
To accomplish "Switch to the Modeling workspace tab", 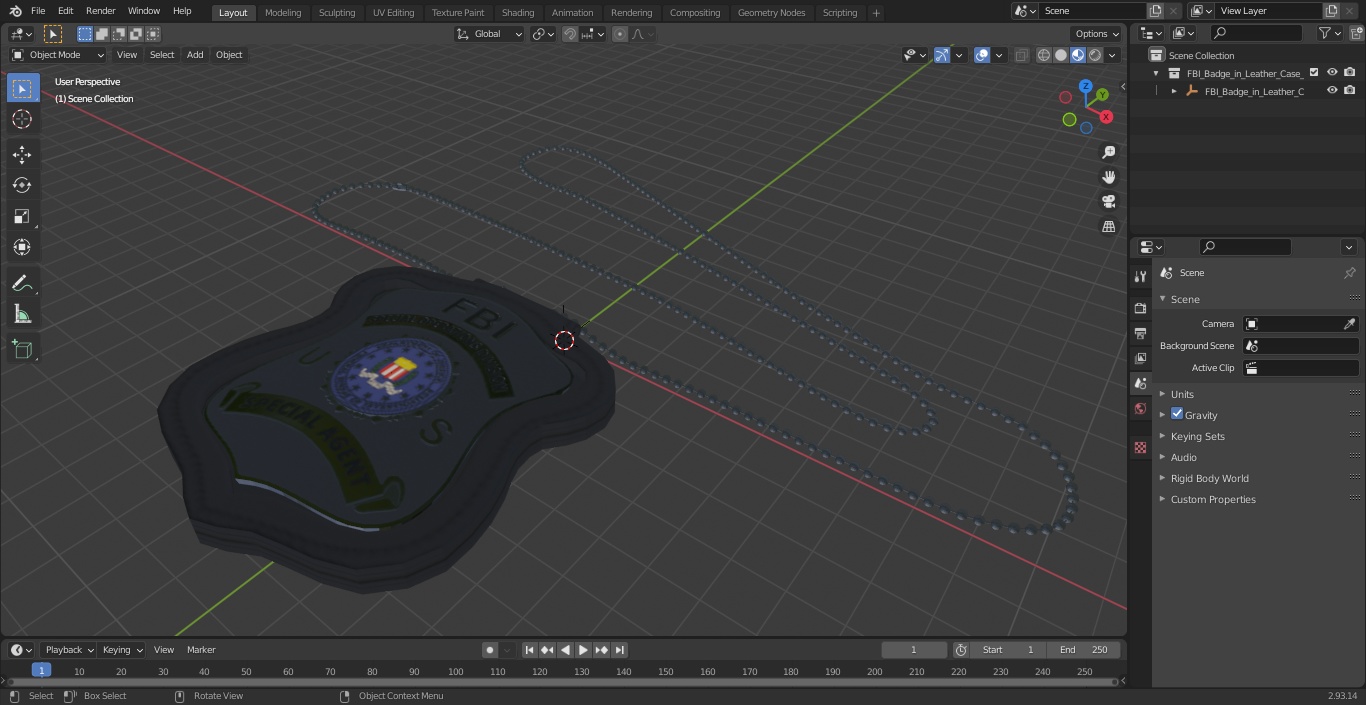I will (x=283, y=12).
